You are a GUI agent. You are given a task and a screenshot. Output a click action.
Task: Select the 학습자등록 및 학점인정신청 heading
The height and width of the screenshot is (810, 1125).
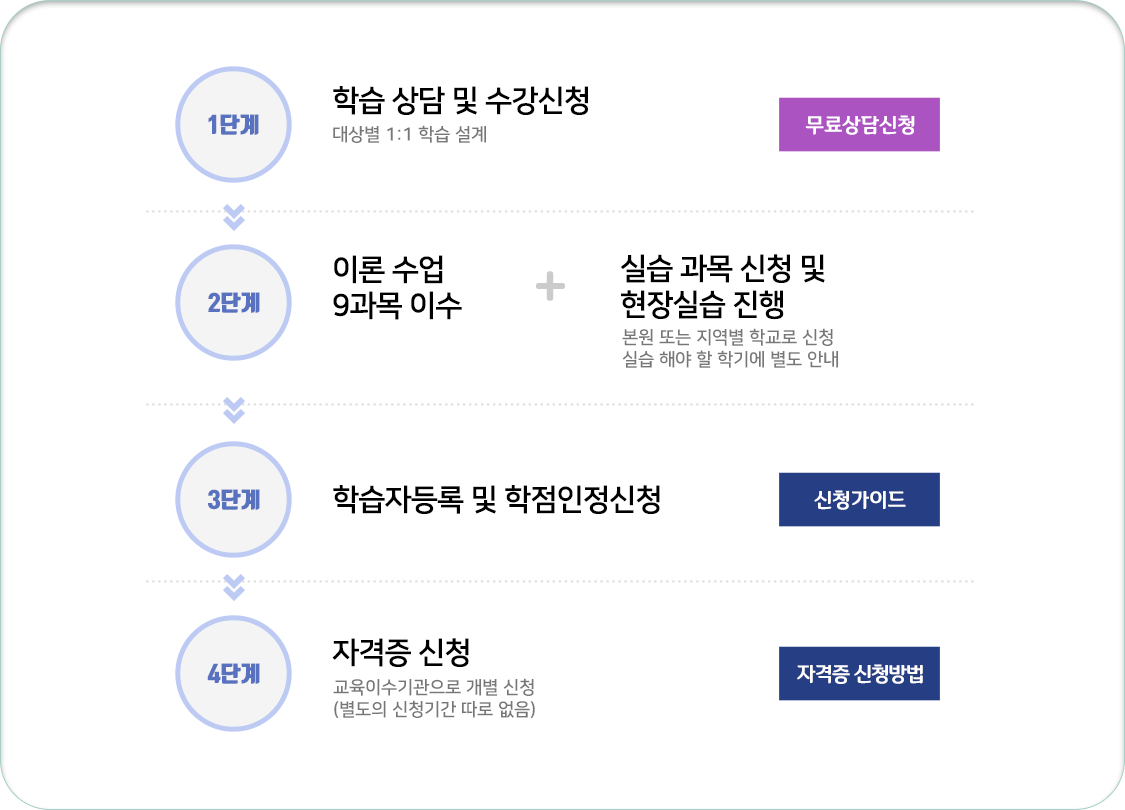(x=496, y=499)
